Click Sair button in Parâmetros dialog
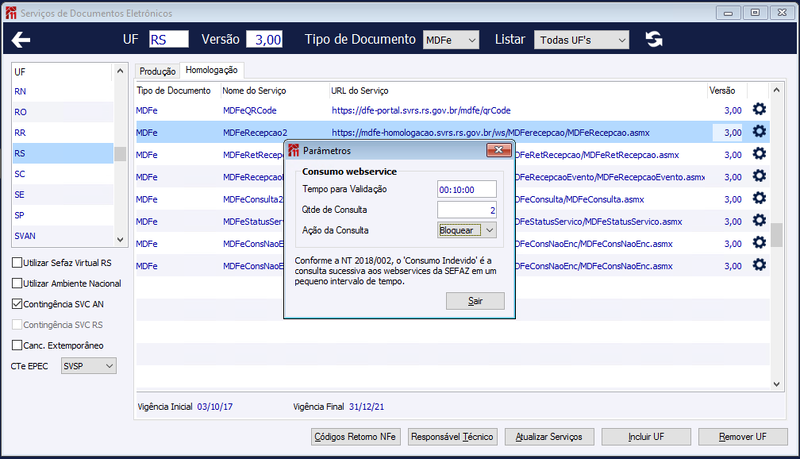The image size is (800, 459). click(475, 301)
